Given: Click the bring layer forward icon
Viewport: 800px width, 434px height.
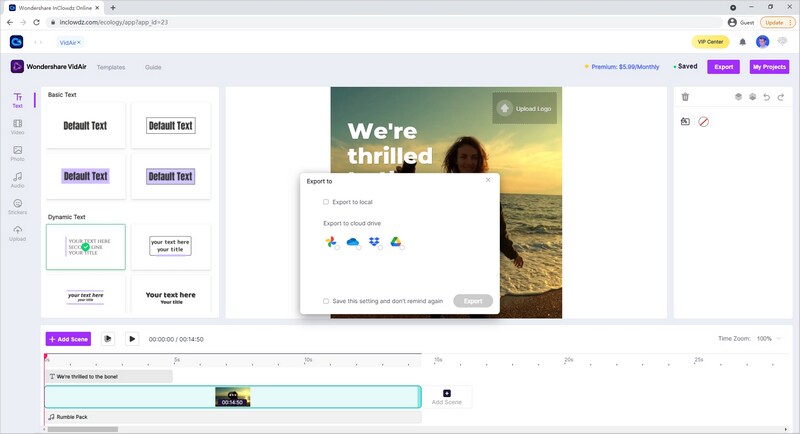Looking at the screenshot, I should coord(738,96).
